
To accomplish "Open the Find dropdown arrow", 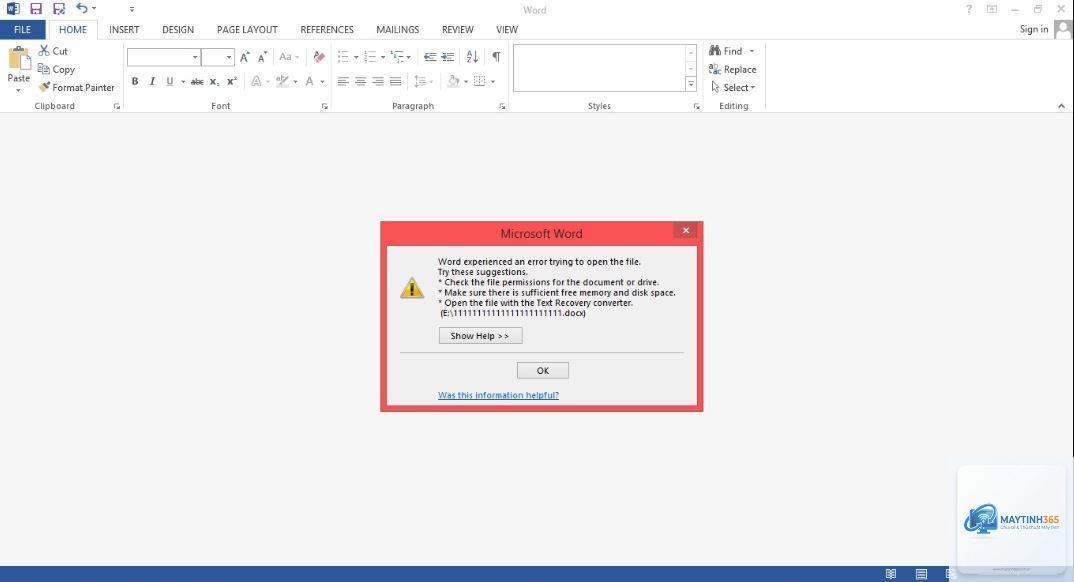I will pyautogui.click(x=751, y=51).
